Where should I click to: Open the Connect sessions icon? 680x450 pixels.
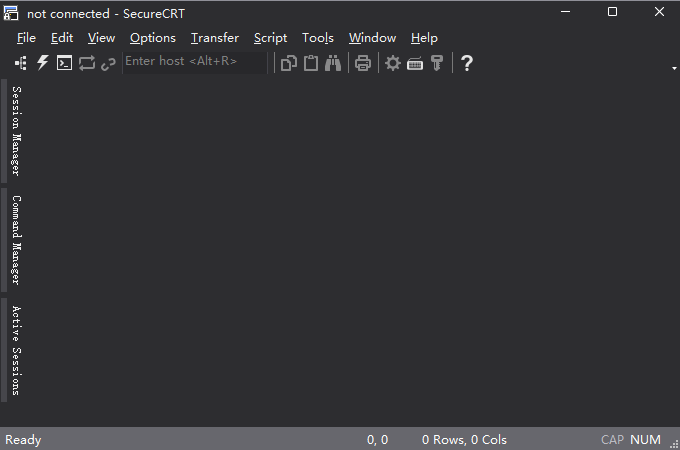pyautogui.click(x=20, y=63)
